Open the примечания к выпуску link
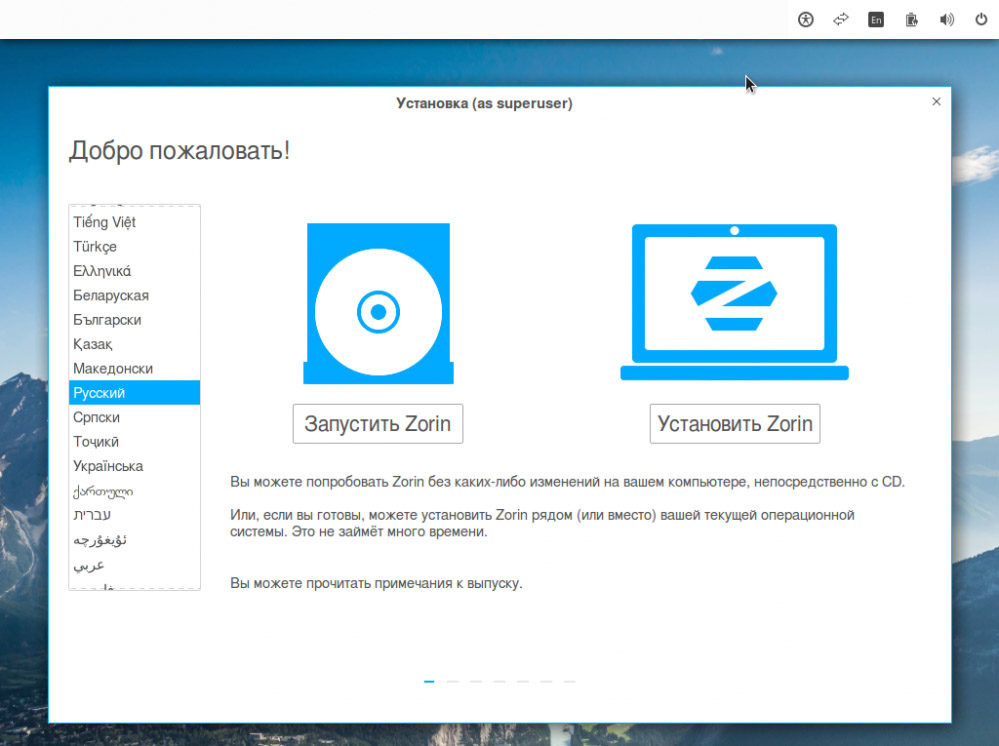Image resolution: width=999 pixels, height=746 pixels. pos(447,584)
